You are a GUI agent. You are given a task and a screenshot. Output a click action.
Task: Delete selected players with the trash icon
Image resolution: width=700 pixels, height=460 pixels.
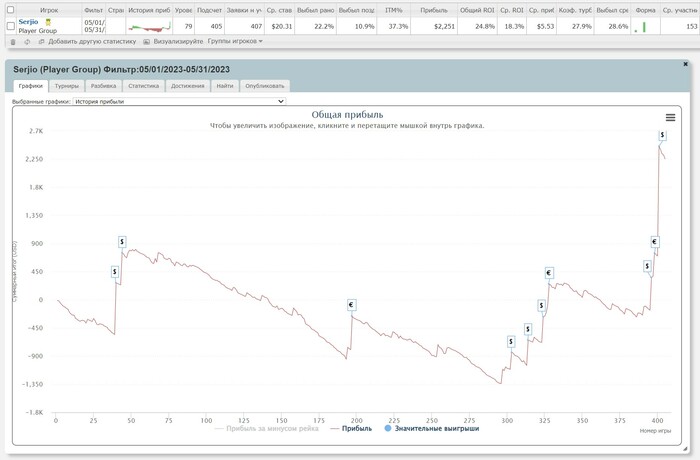tap(13, 42)
